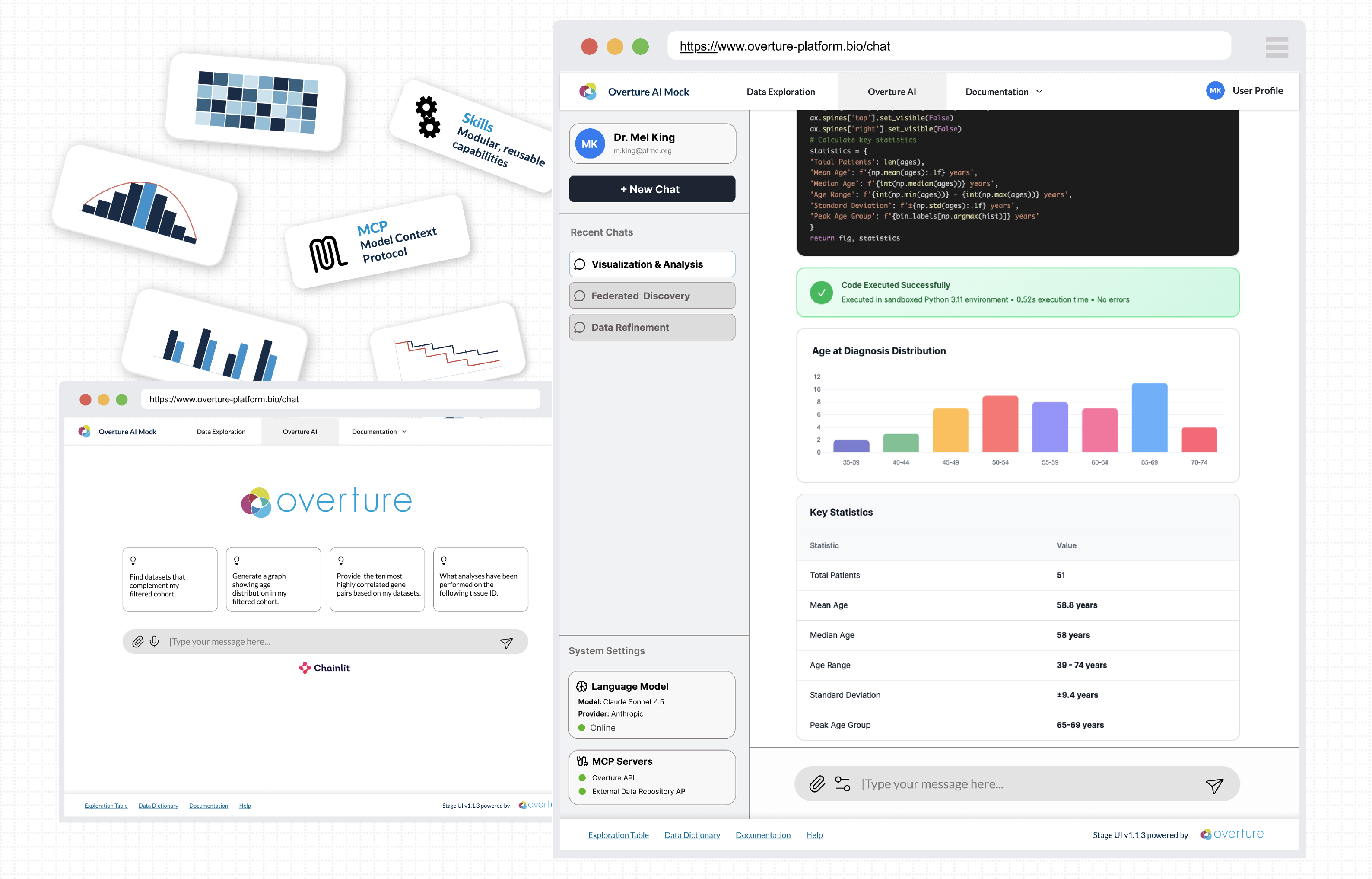The width and height of the screenshot is (1372, 879).
Task: Expand Documentation dropdown chevron in right window
Action: 1039,91
